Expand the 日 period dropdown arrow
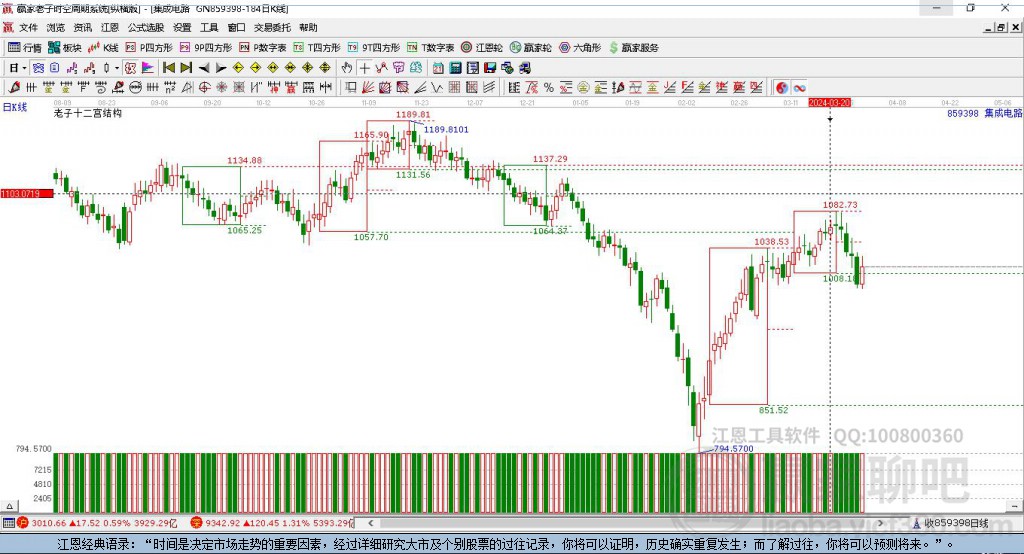This screenshot has width=1024, height=554. click(x=24, y=67)
